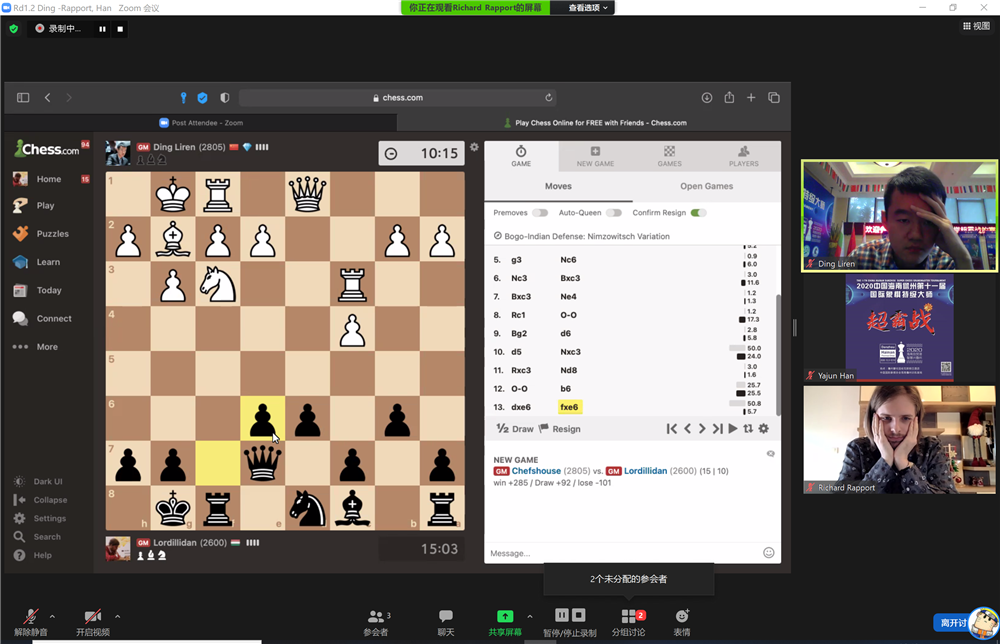The width and height of the screenshot is (1000, 644).
Task: Jump to the last move
Action: pyautogui.click(x=717, y=429)
